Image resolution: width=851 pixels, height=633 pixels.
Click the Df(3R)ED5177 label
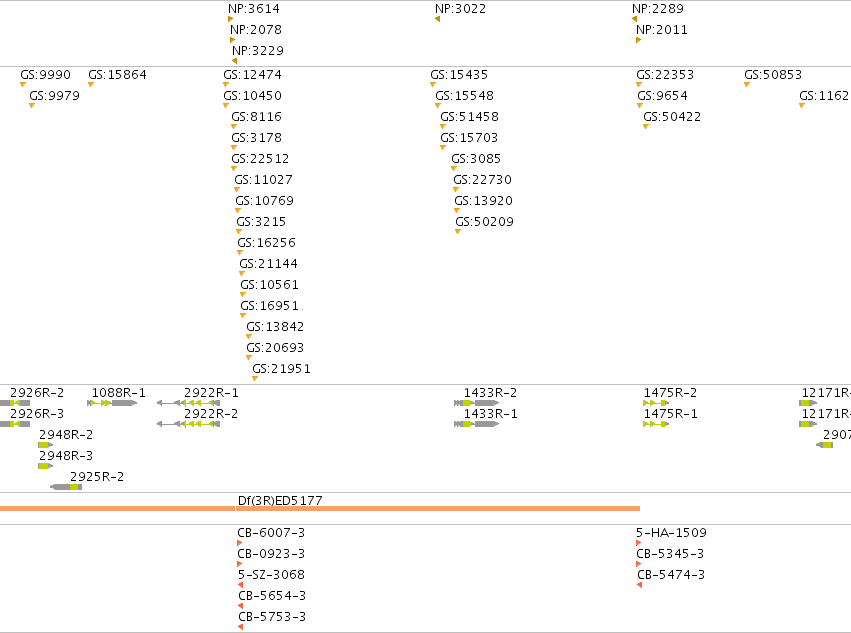[280, 501]
